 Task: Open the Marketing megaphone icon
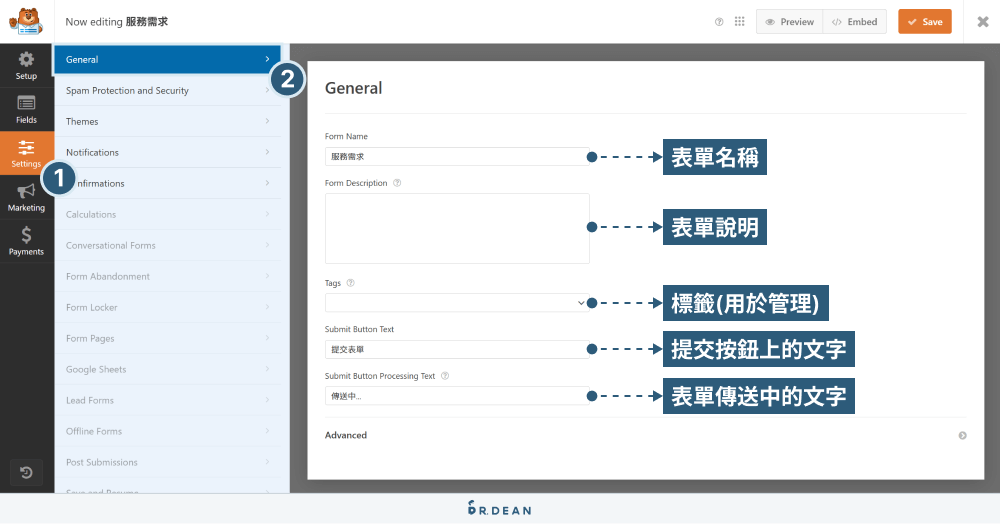(x=26, y=191)
